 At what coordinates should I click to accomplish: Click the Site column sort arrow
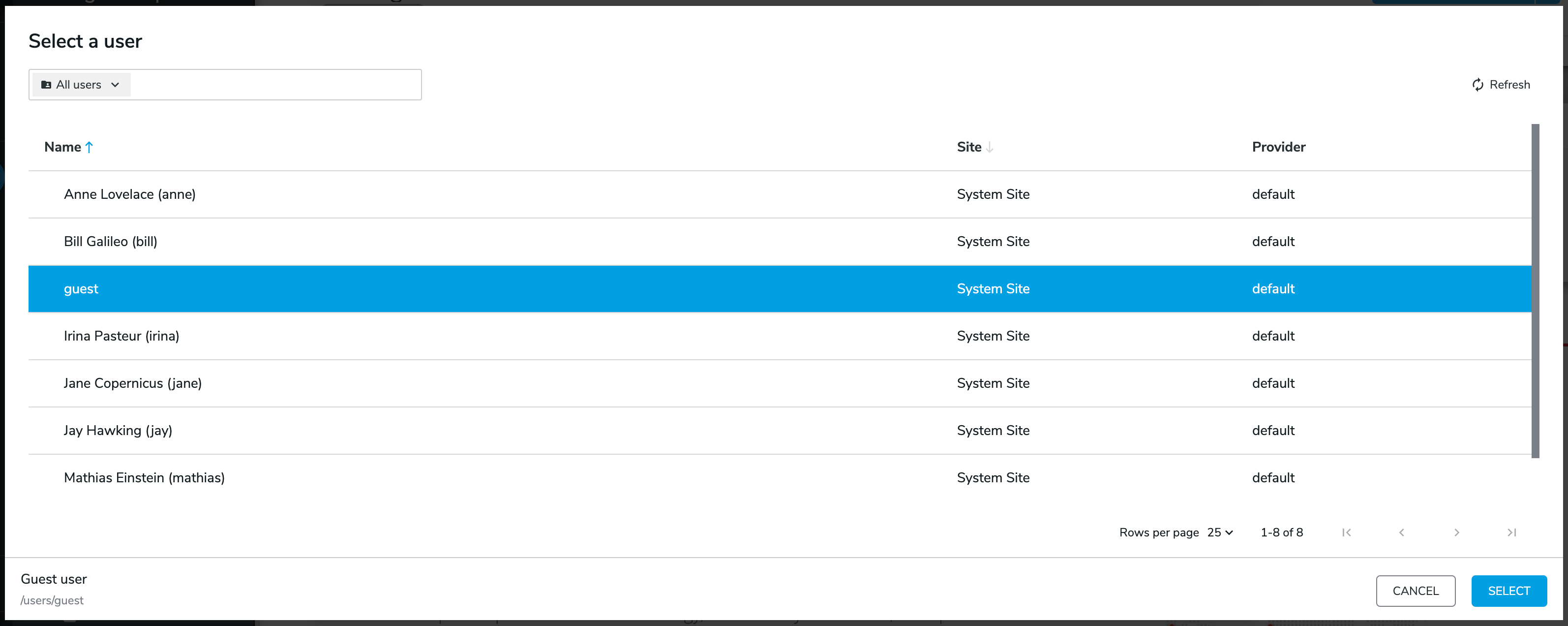point(990,147)
